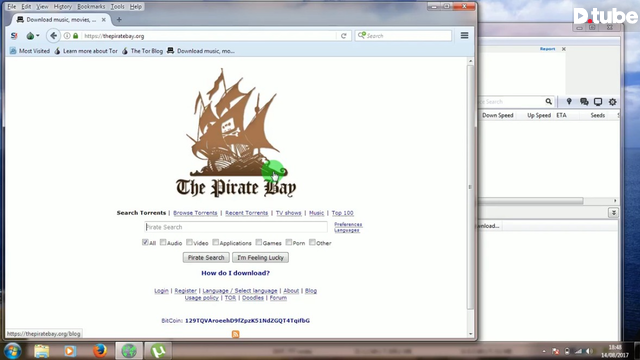Sort by Down Speed column in uTorrent
The image size is (640, 360).
[498, 116]
